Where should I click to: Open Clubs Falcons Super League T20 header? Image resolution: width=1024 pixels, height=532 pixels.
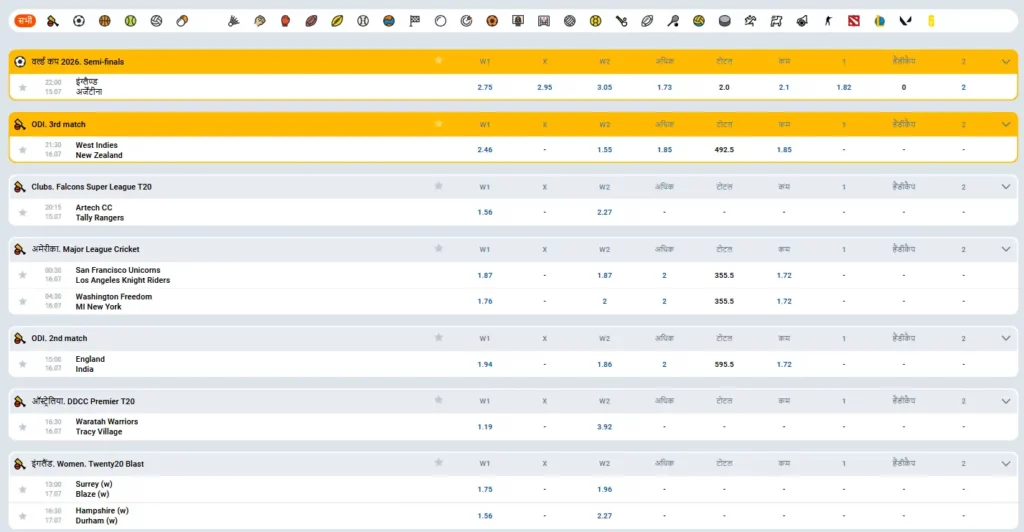pyautogui.click(x=91, y=187)
